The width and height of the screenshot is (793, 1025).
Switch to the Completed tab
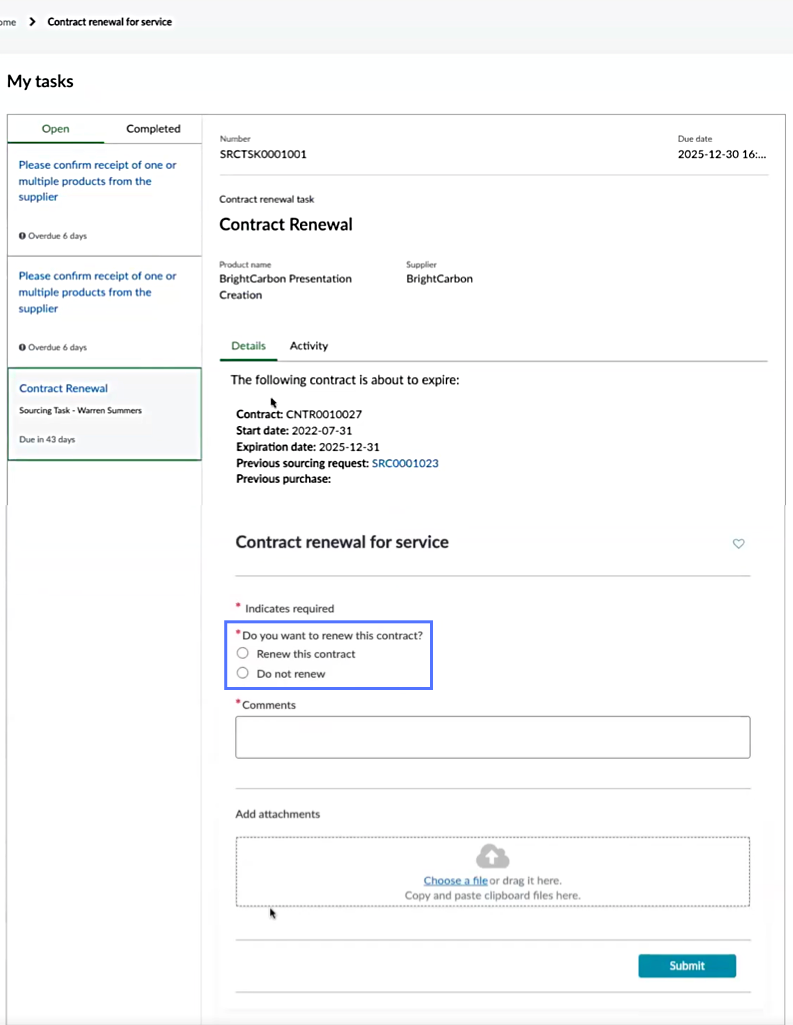coord(153,129)
